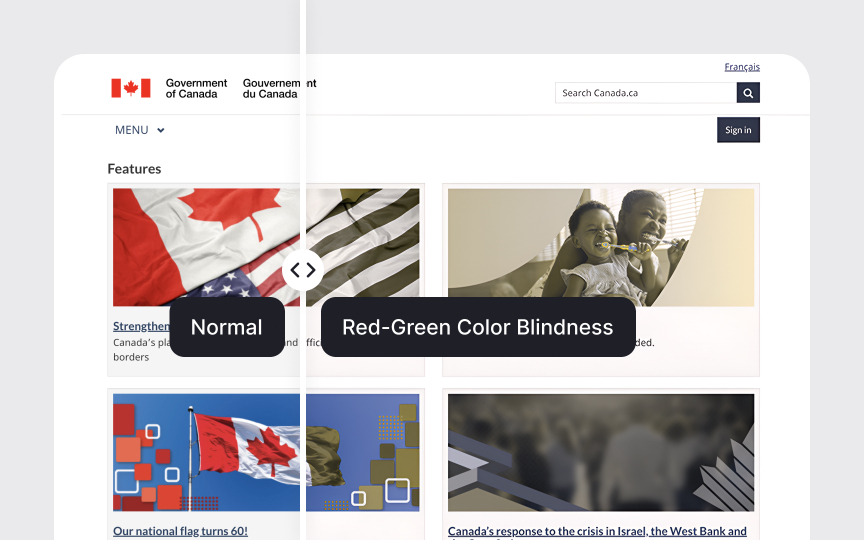This screenshot has height=540, width=864.
Task: Click the blurred crowd crisis response image
Action: (x=600, y=452)
